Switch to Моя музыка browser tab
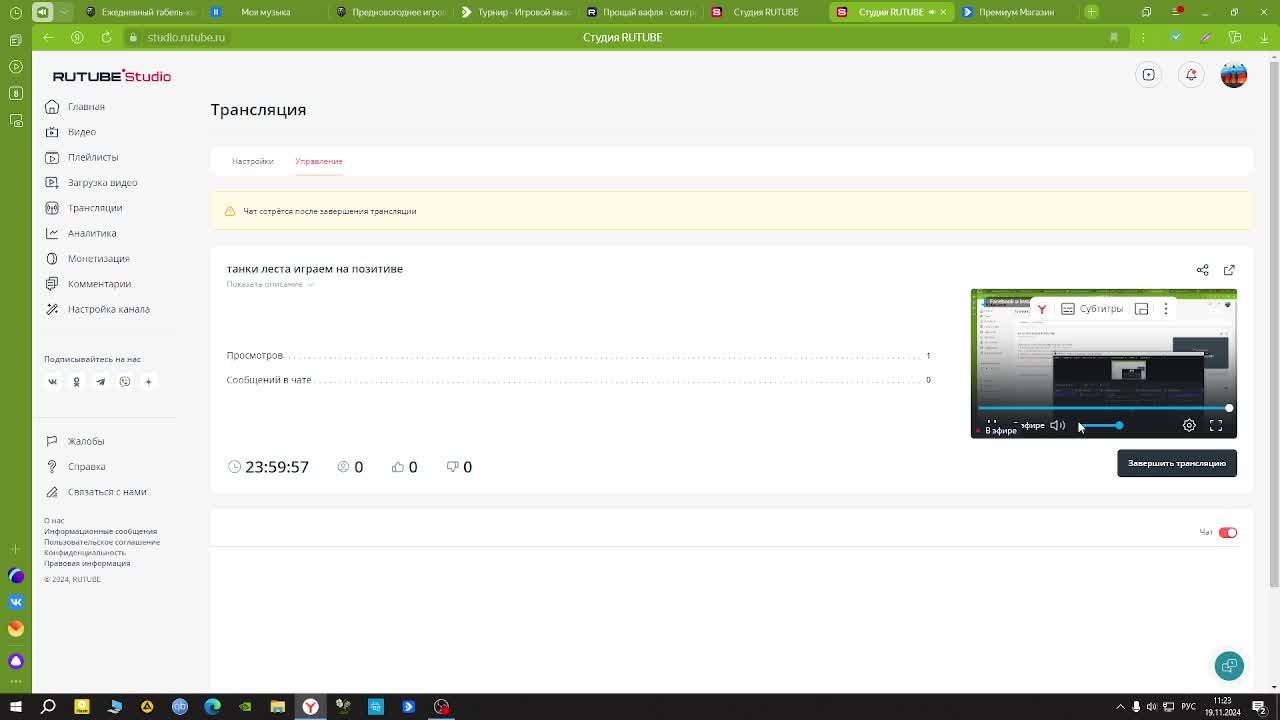This screenshot has height=720, width=1280. pos(265,12)
